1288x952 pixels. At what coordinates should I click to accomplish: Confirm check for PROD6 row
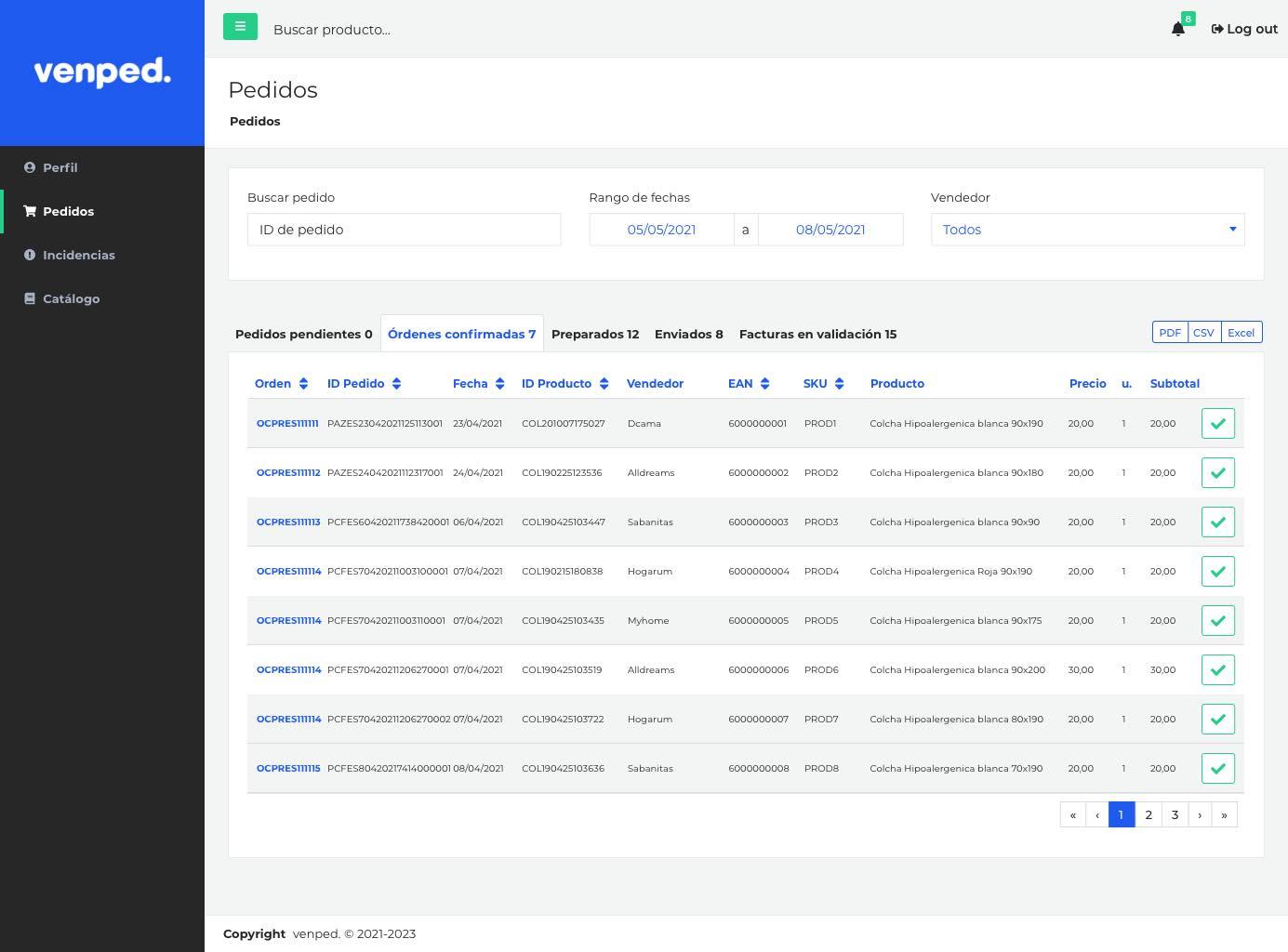tap(1218, 669)
